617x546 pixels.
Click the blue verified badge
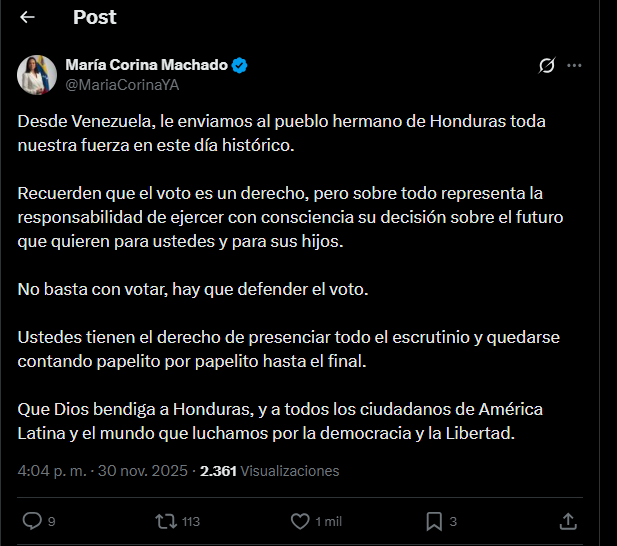(240, 65)
